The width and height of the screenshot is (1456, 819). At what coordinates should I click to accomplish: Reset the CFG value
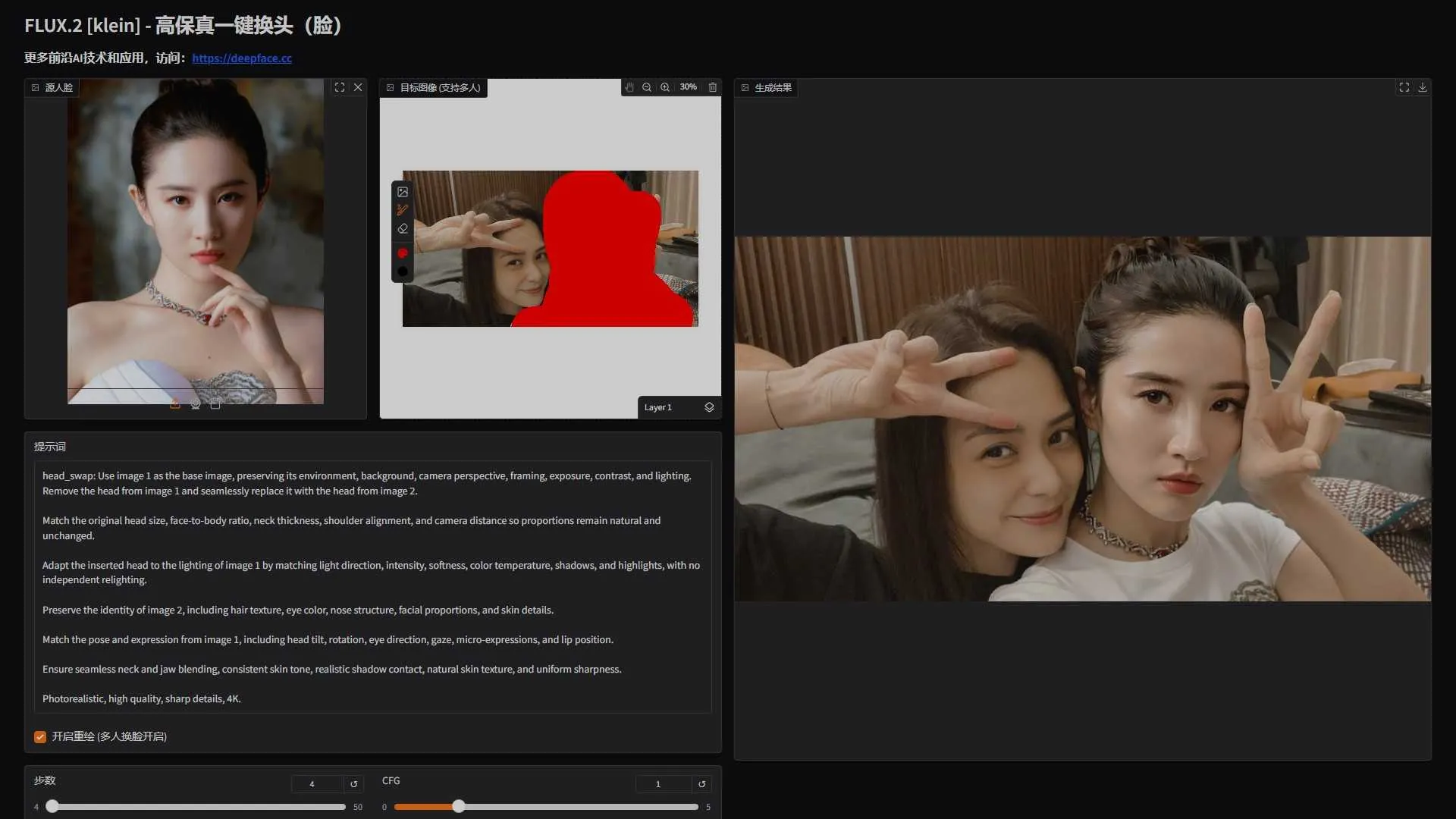(x=701, y=784)
